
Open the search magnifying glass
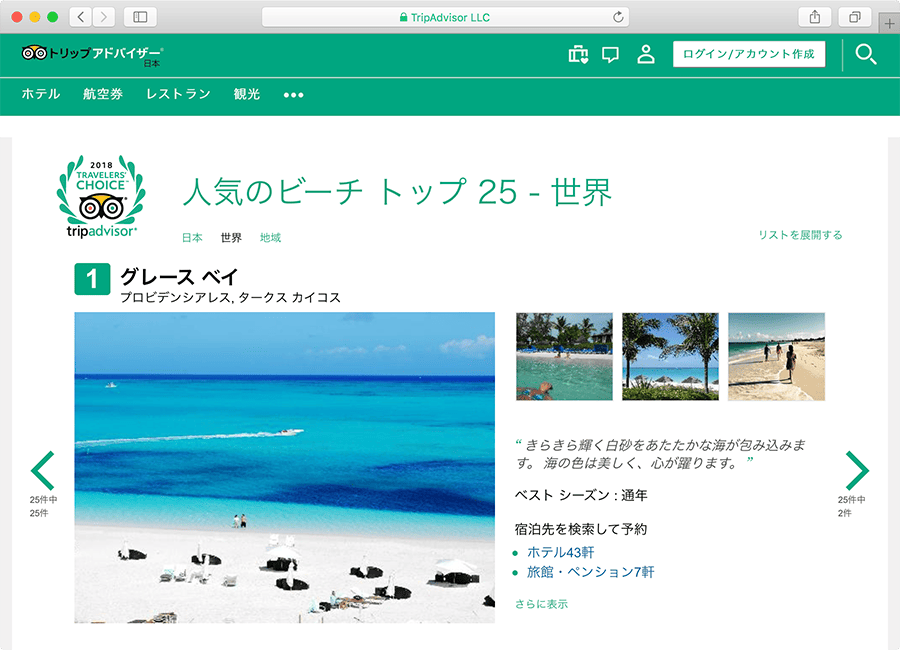tap(866, 55)
